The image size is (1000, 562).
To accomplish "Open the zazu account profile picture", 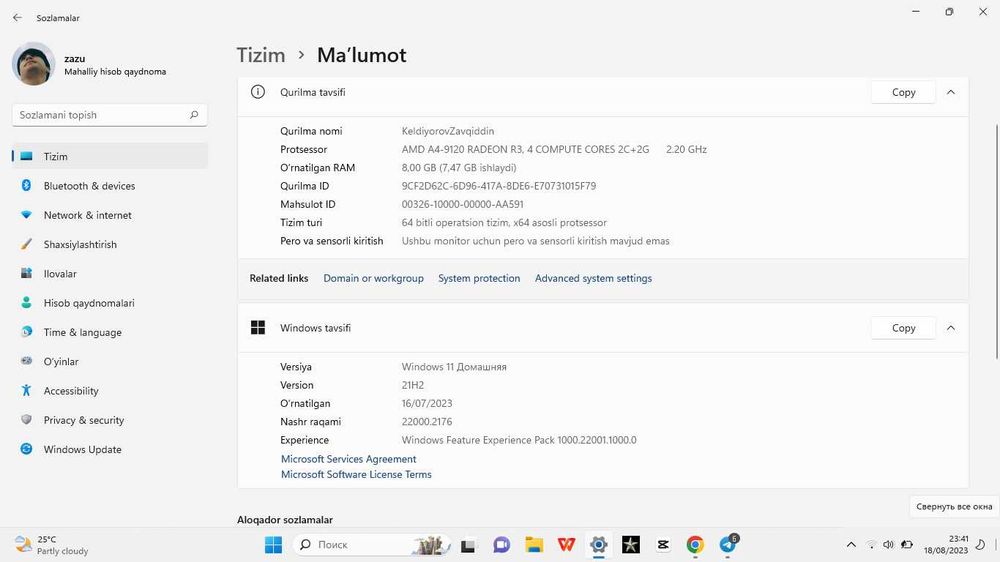I will tap(33, 64).
